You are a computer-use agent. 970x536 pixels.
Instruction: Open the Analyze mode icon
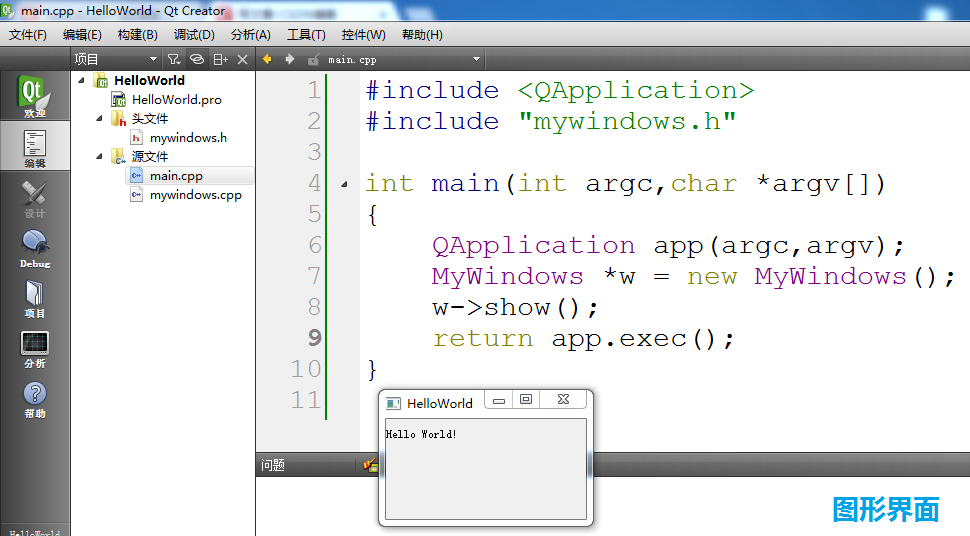point(35,349)
